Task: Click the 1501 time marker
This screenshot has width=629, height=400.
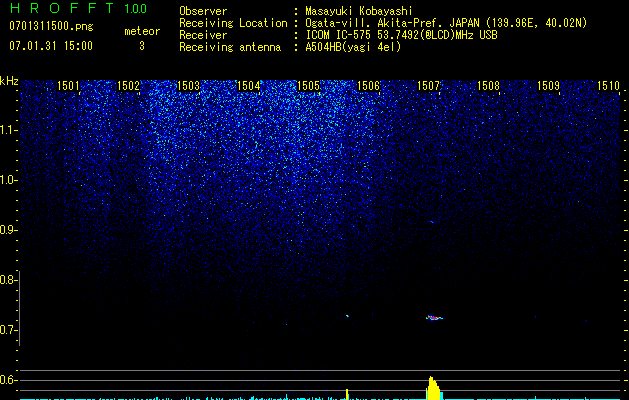Action: 68,86
